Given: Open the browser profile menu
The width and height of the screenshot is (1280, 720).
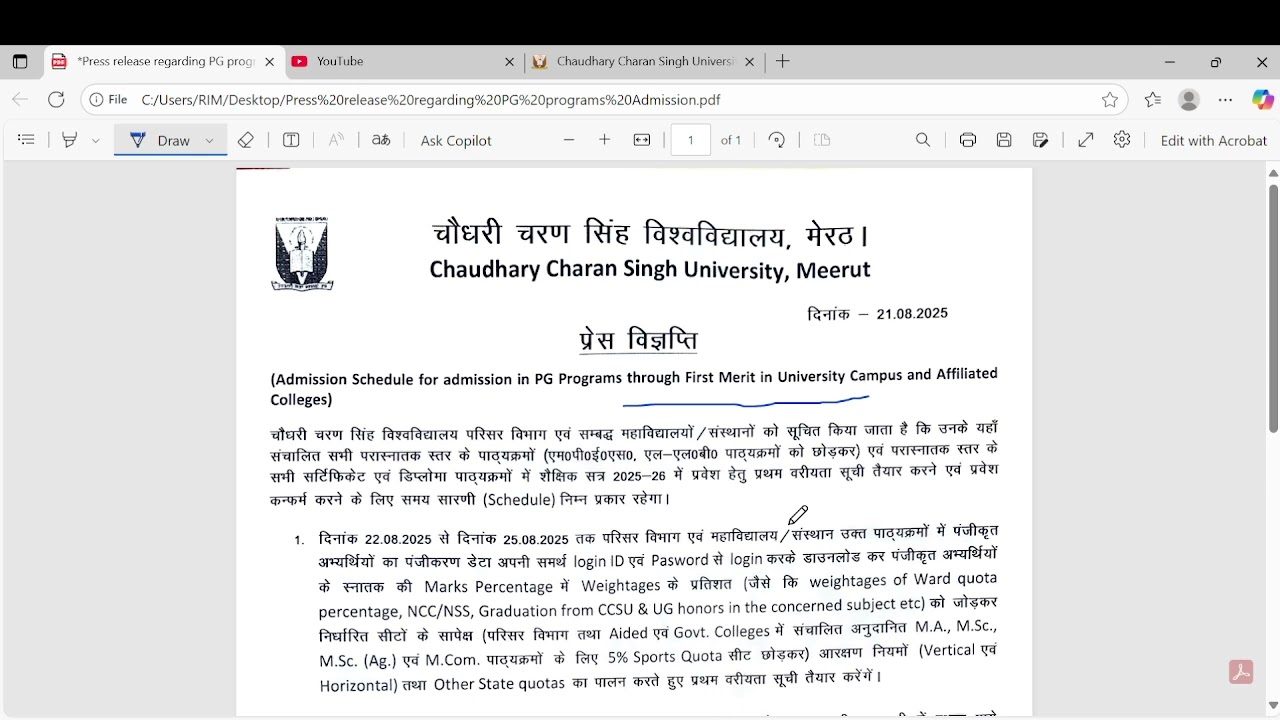Looking at the screenshot, I should click(1189, 100).
